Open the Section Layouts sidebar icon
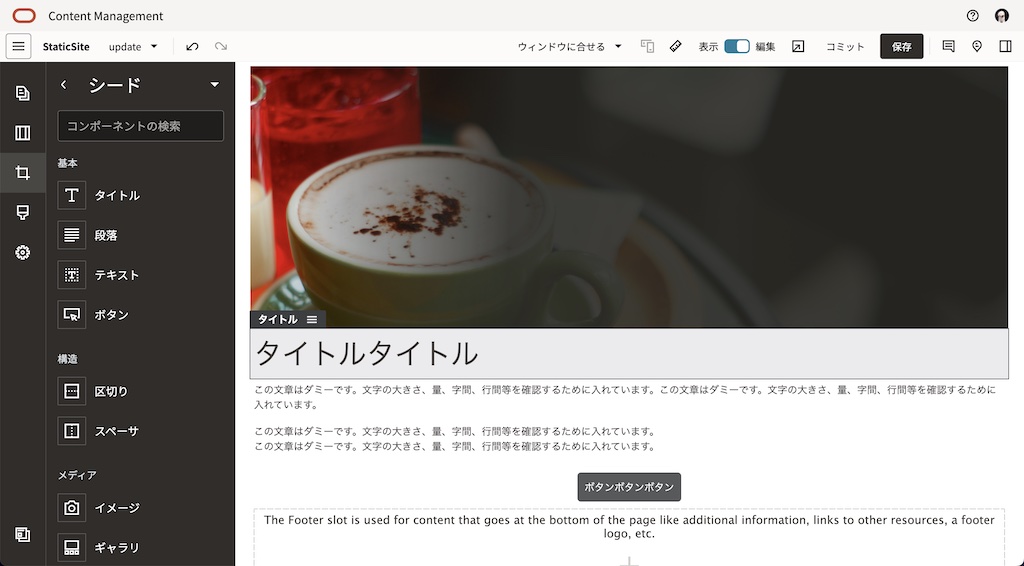The image size is (1024, 566). [22, 133]
